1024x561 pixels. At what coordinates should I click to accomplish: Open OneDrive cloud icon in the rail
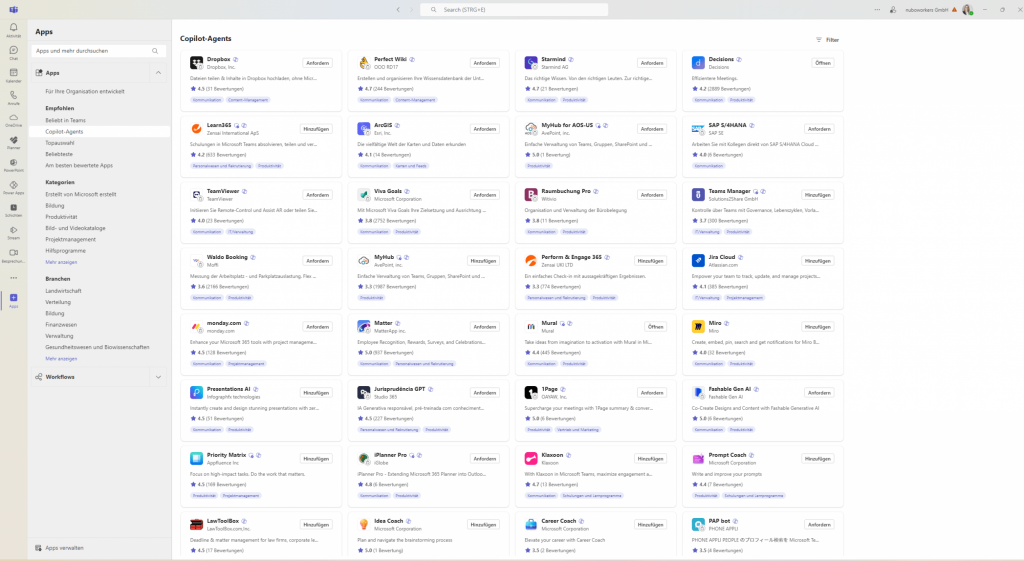(x=13, y=119)
